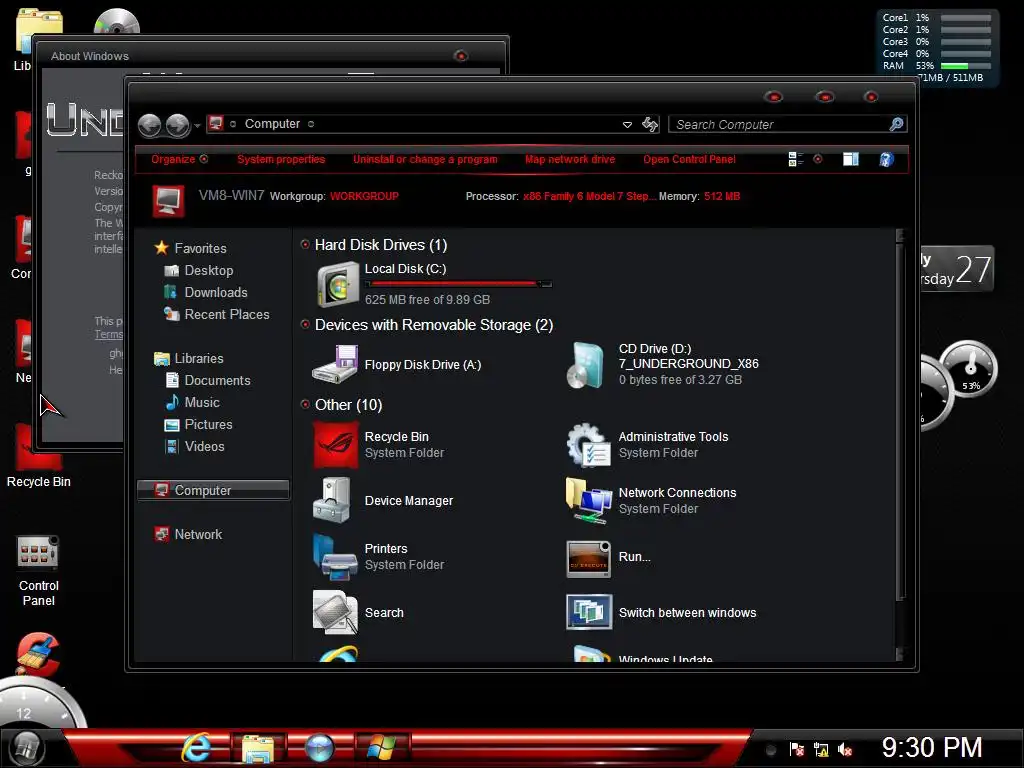Viewport: 1024px width, 768px height.
Task: Open recent pages dropdown beside Forward
Action: click(x=197, y=125)
